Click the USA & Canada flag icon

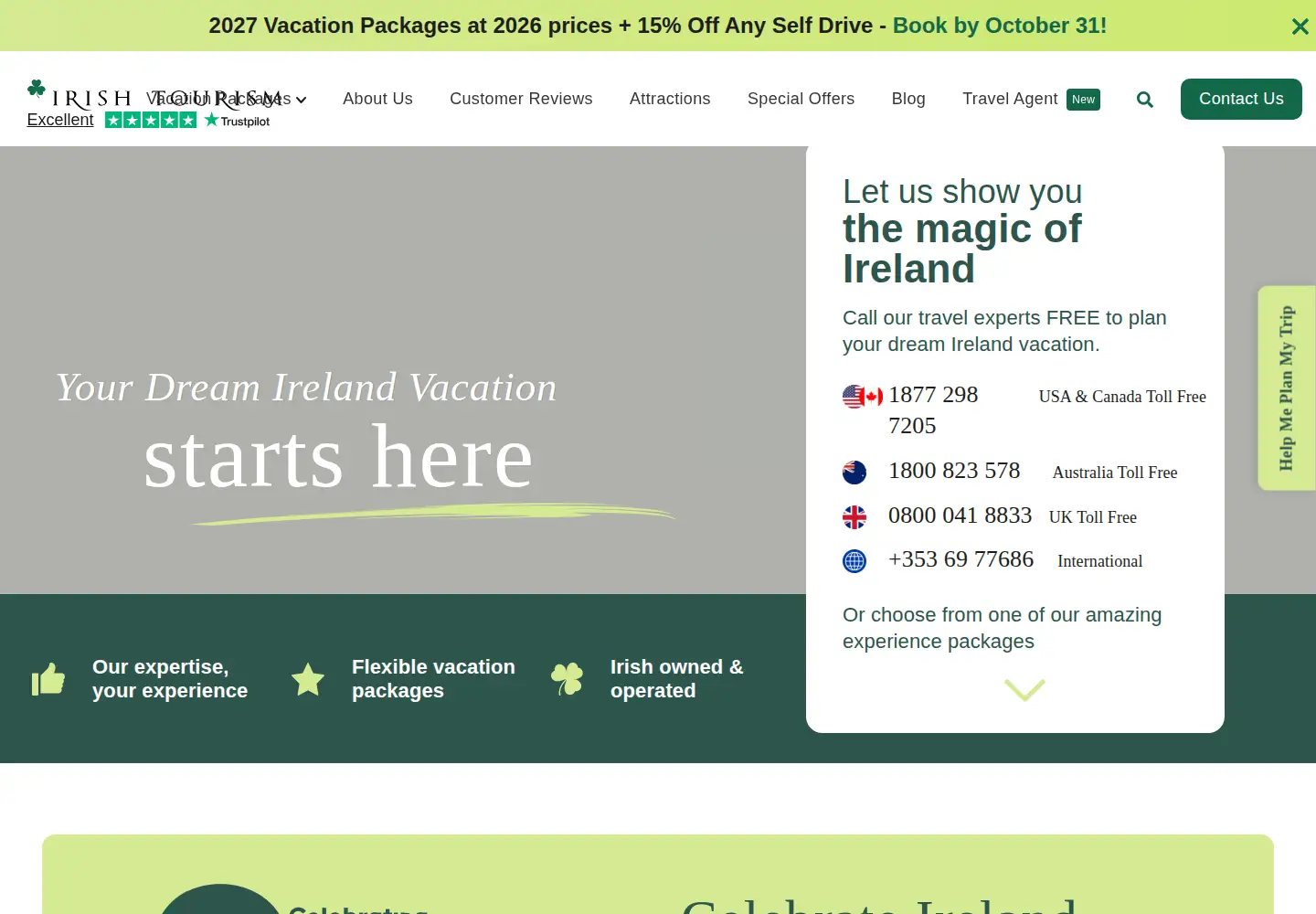(x=863, y=397)
